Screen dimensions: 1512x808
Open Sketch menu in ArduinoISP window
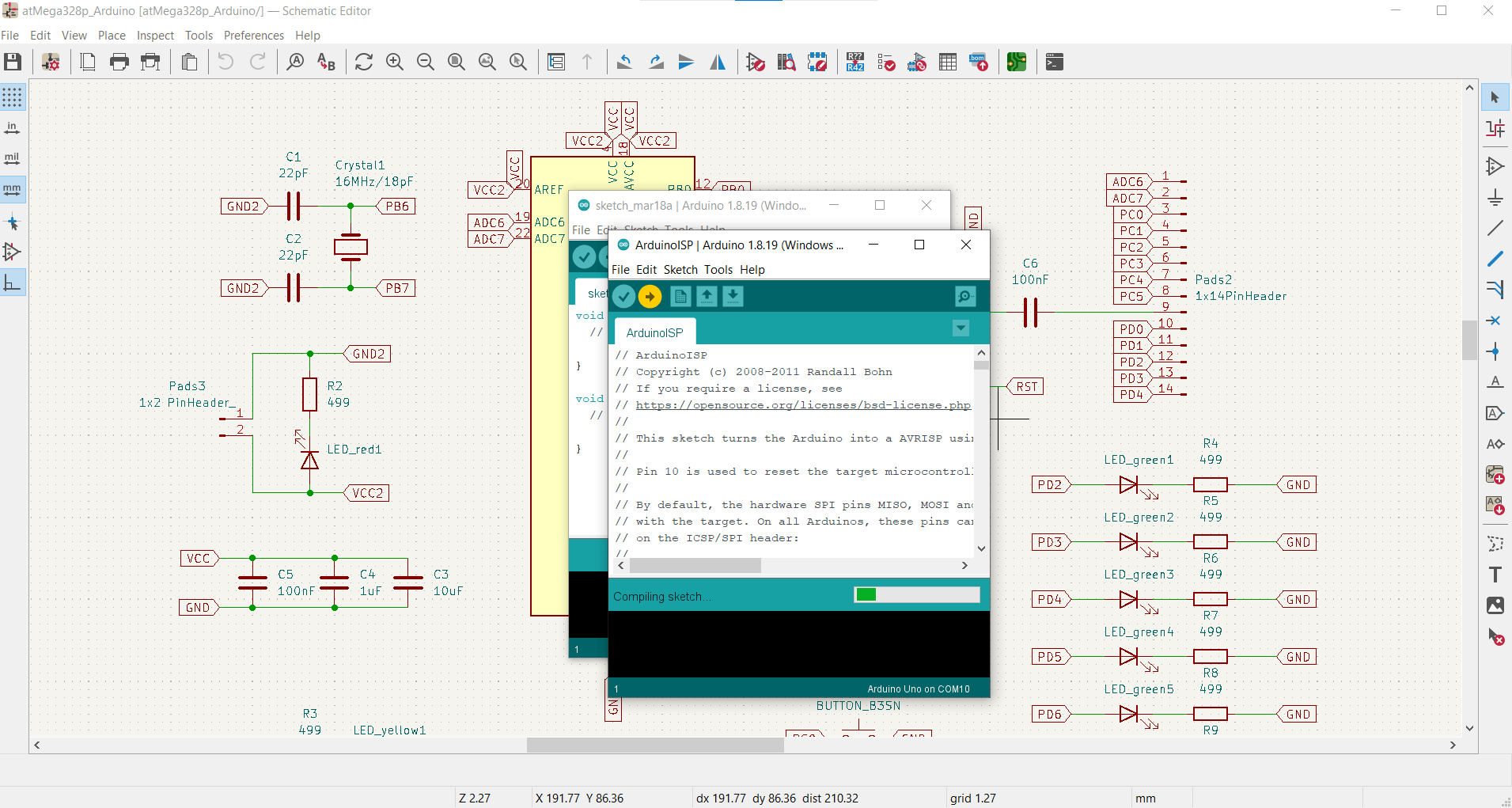tap(680, 270)
